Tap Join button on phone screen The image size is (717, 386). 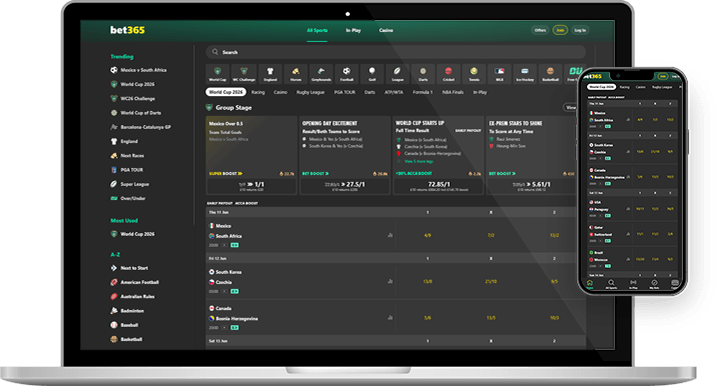662,76
